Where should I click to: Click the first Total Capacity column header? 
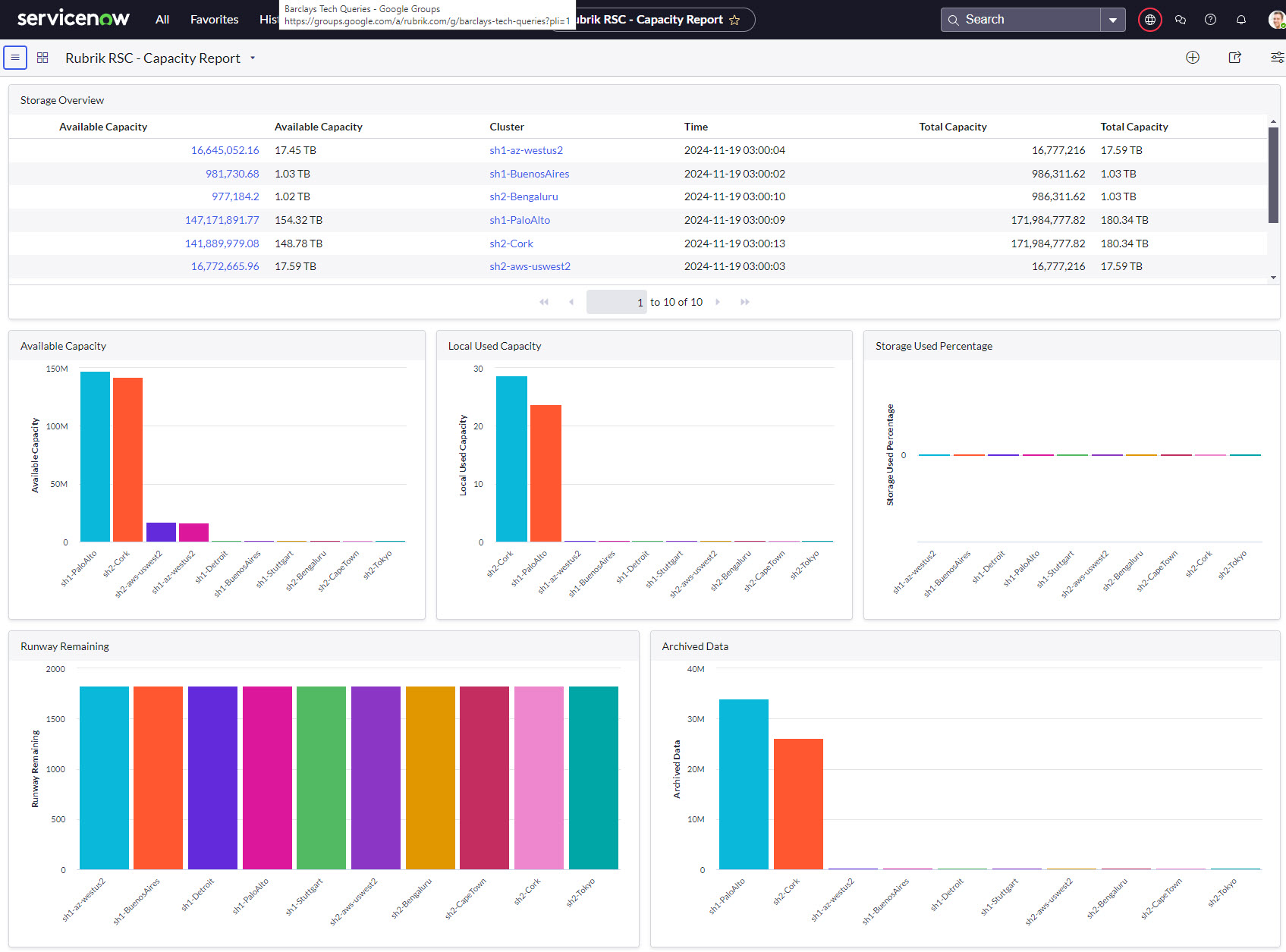click(x=953, y=127)
